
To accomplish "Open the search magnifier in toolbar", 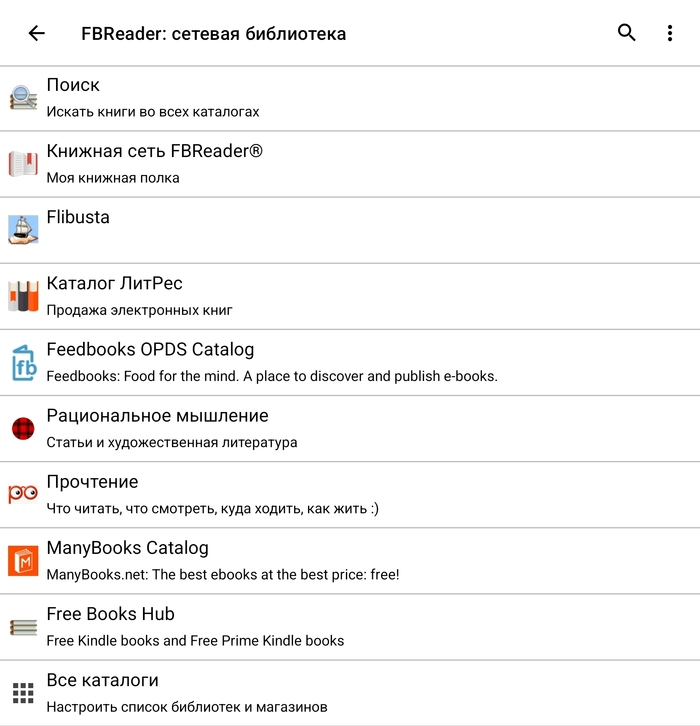I will (x=627, y=33).
